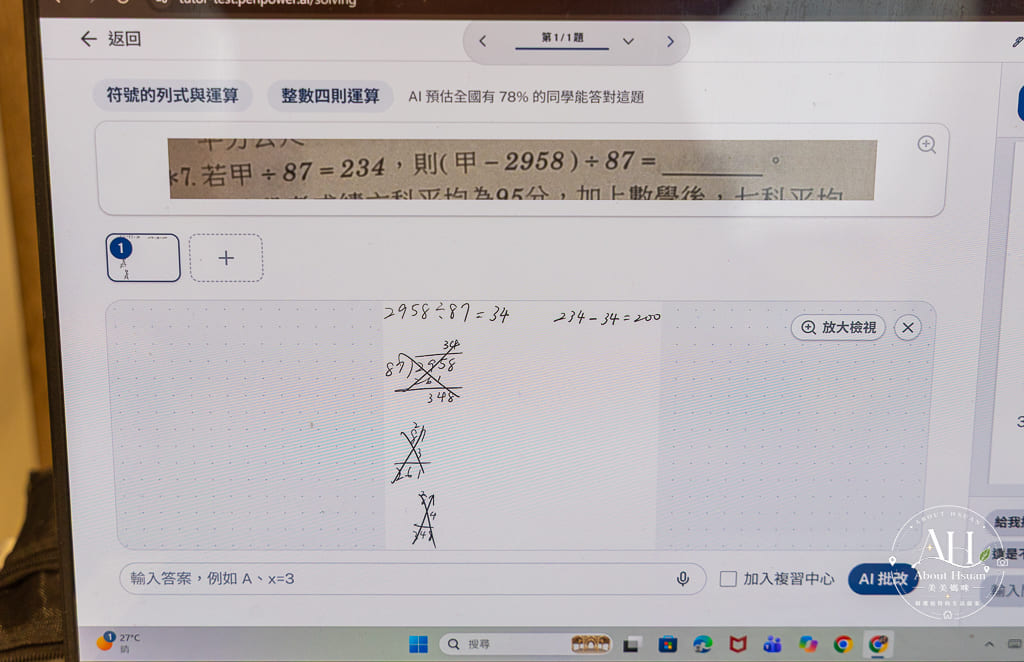Image resolution: width=1024 pixels, height=662 pixels.
Task: Select handwriting page 1 thumbnail
Action: tap(143, 258)
